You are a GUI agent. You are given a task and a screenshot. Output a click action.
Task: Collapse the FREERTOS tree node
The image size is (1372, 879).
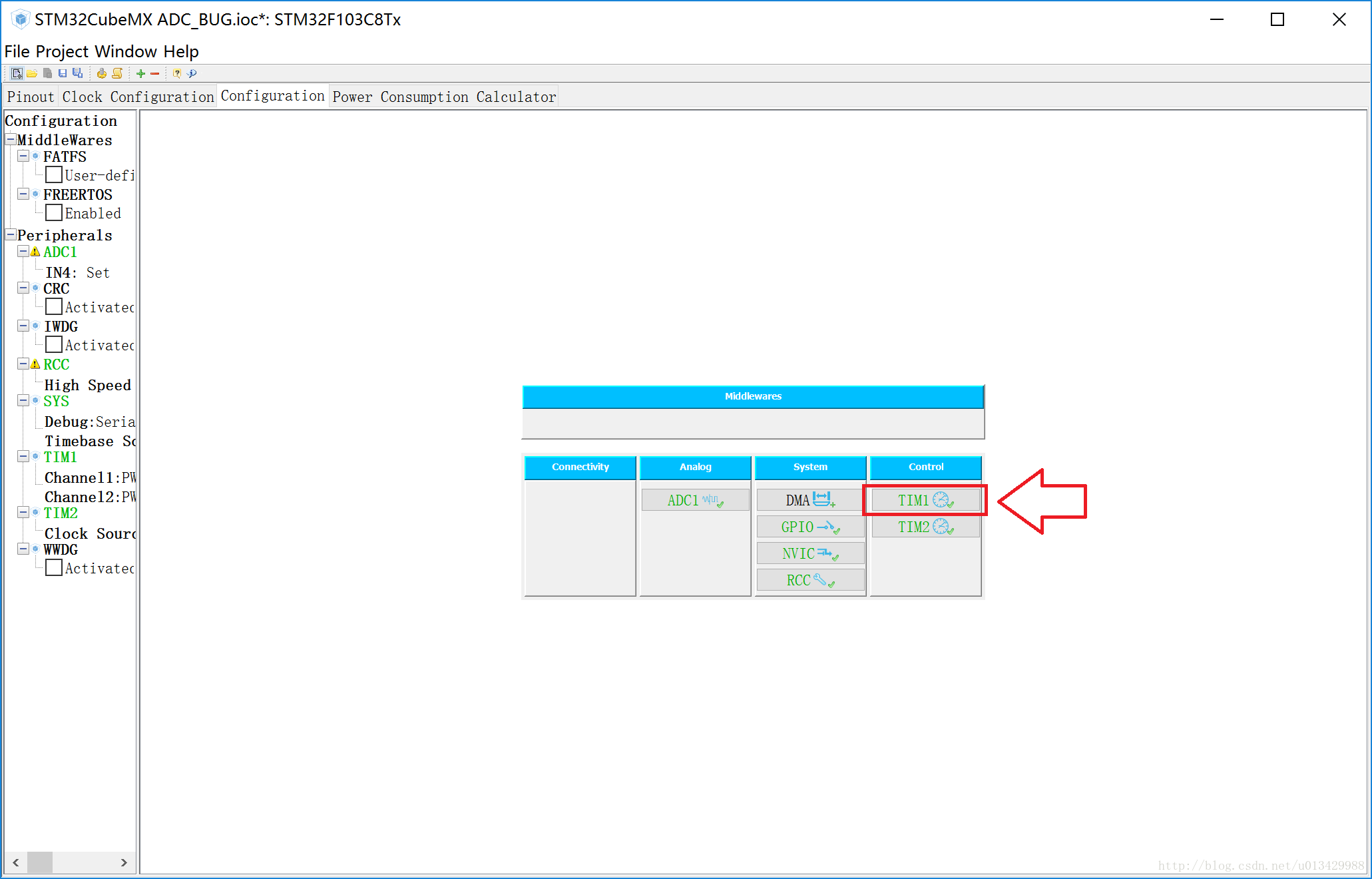pyautogui.click(x=23, y=194)
